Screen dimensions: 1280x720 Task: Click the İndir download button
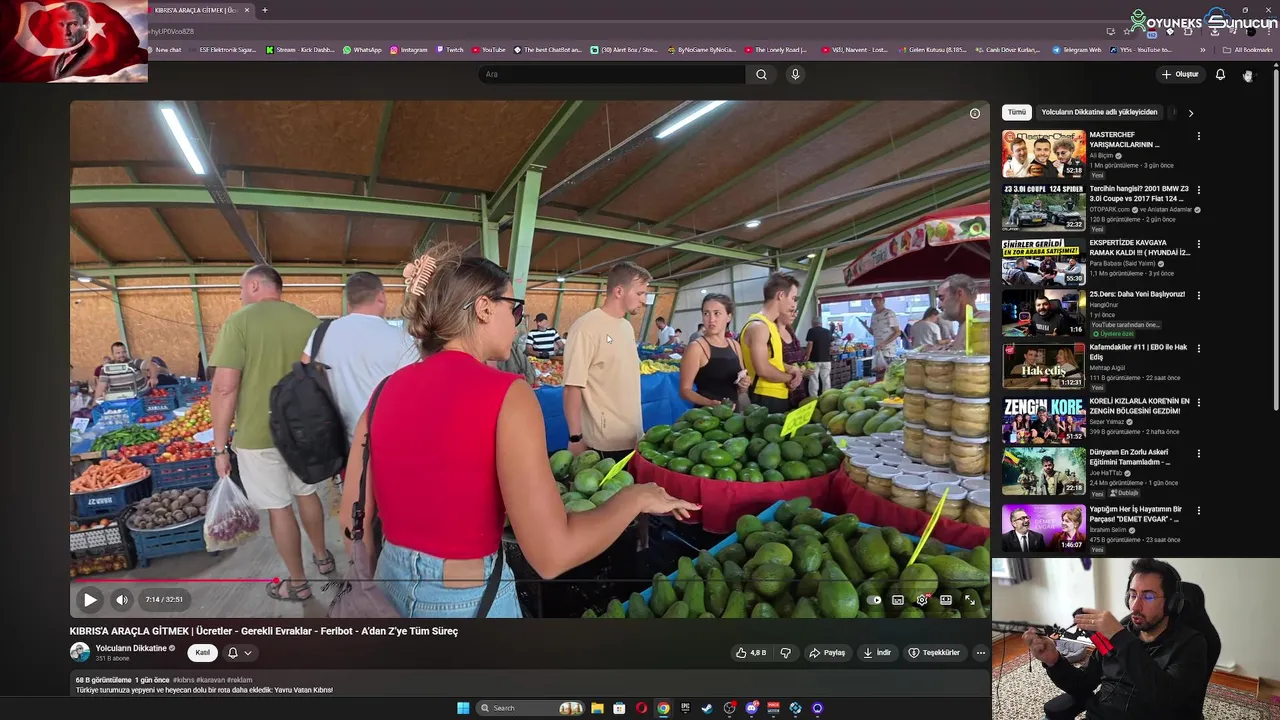click(877, 653)
